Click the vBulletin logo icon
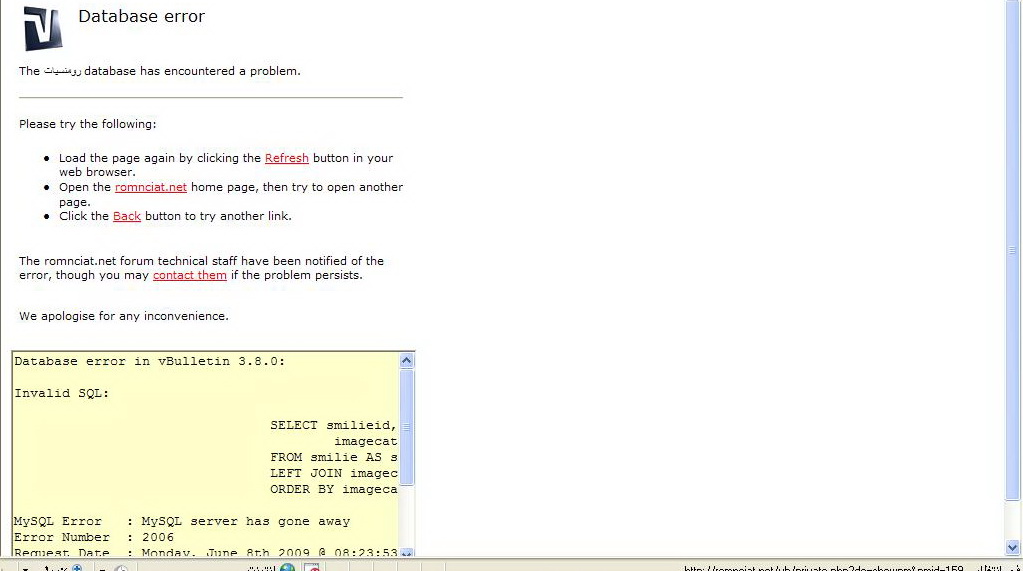The image size is (1023, 571). 43,28
